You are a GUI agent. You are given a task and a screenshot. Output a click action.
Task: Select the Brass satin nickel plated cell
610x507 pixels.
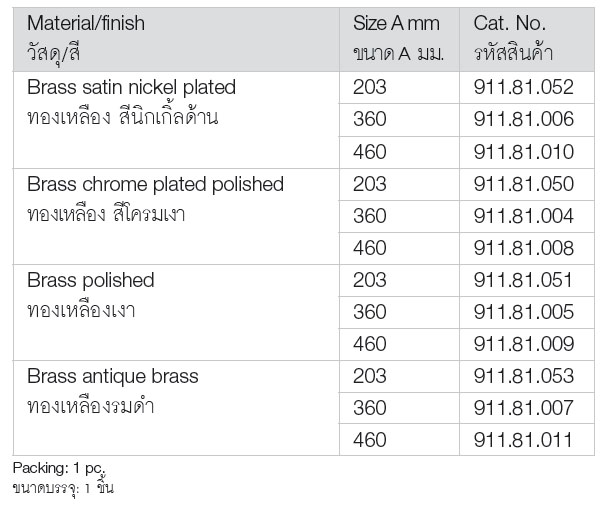tap(176, 120)
